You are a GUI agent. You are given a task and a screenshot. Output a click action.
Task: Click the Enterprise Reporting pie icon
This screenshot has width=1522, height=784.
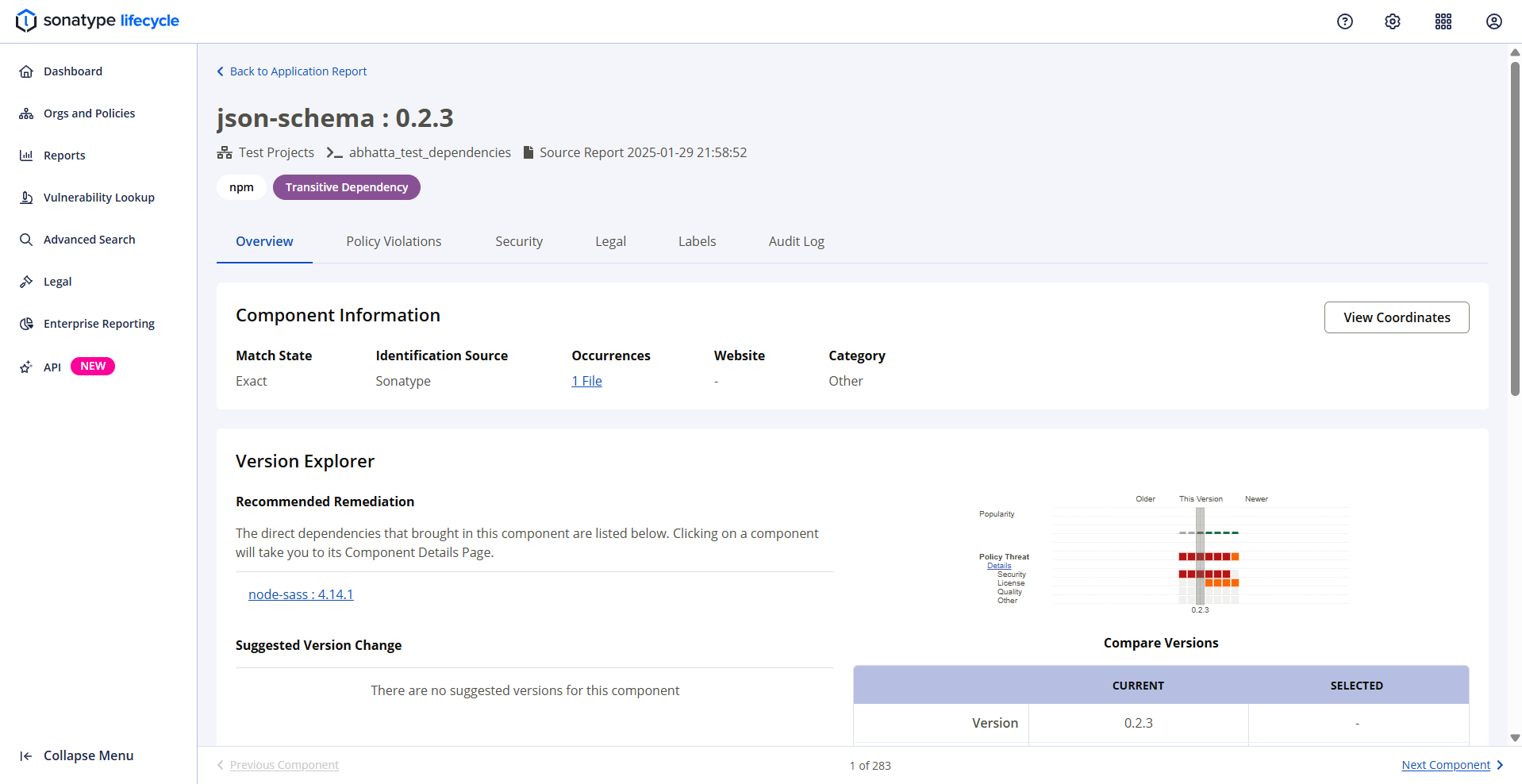tap(26, 324)
